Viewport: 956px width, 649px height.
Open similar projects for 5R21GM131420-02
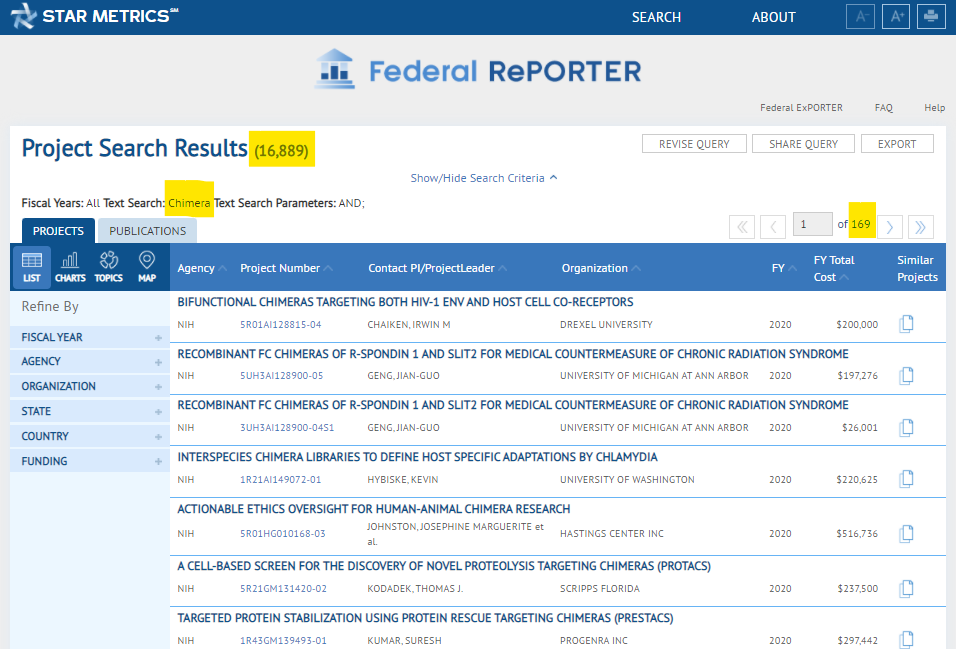click(x=906, y=589)
